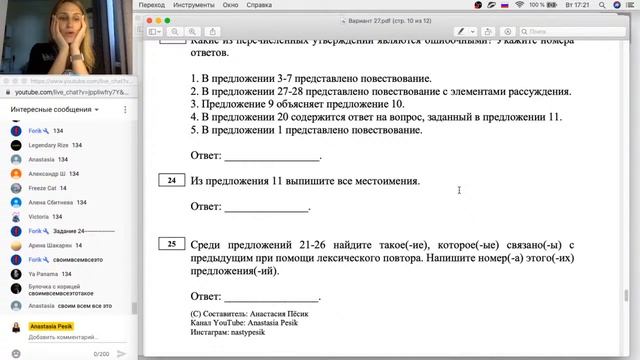Click the Preview search field
Screen dimensions: 640x360
572,31
